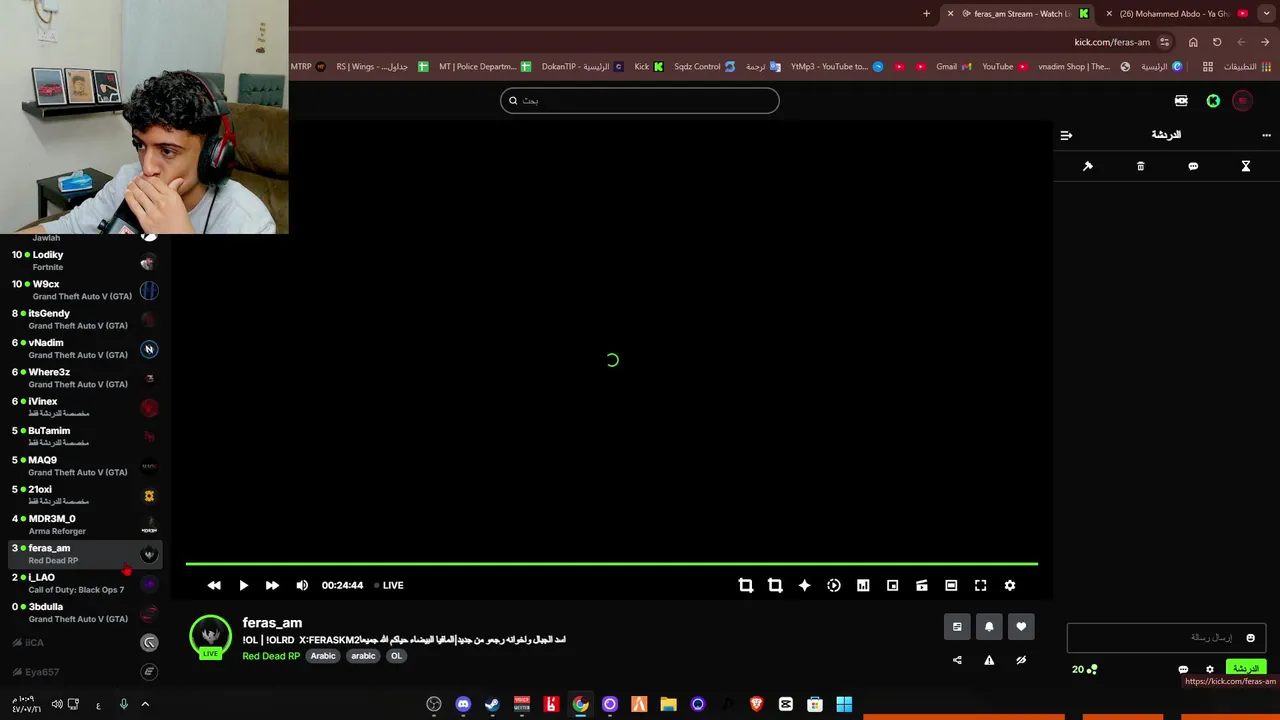1280x720 pixels.
Task: Click the cast icon in player controls
Action: [922, 585]
